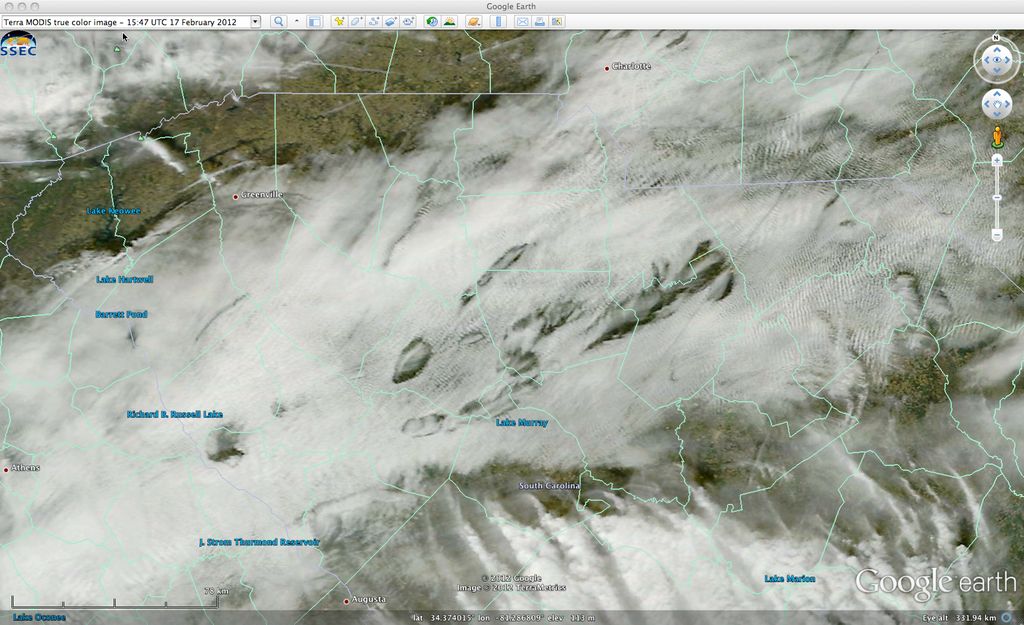Add a polygon using the toolbar

point(357,22)
